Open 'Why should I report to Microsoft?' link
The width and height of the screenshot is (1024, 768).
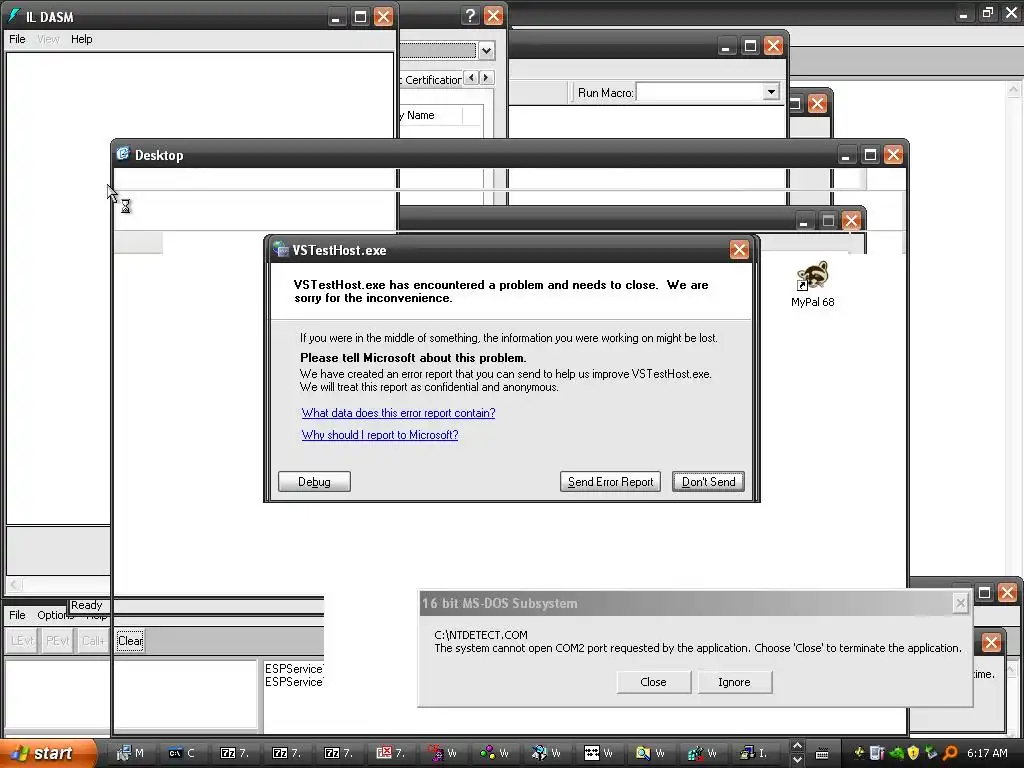pyautogui.click(x=379, y=435)
